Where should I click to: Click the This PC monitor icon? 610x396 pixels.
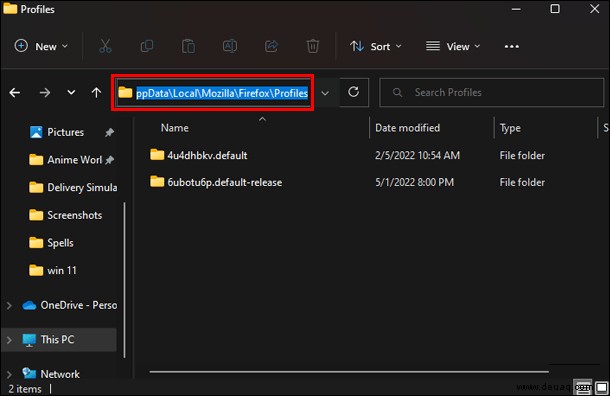(29, 340)
